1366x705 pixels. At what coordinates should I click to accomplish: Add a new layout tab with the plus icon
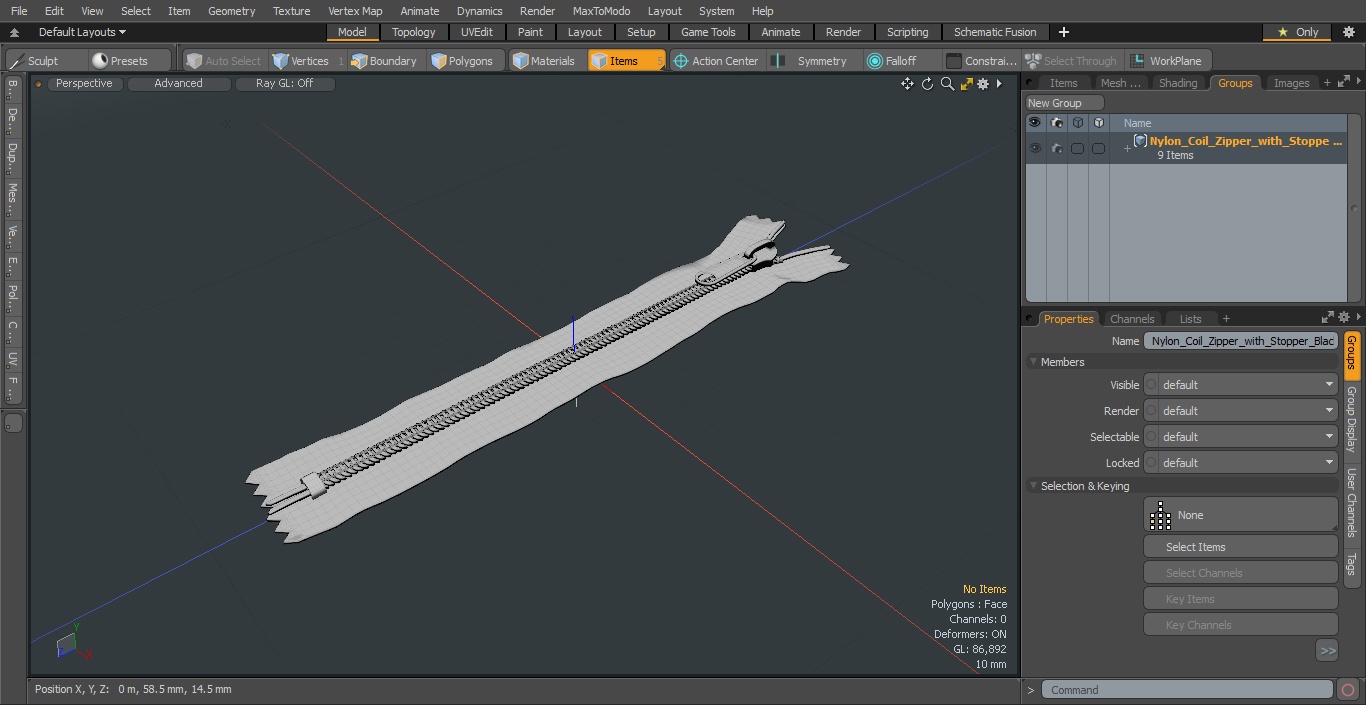pos(1063,32)
